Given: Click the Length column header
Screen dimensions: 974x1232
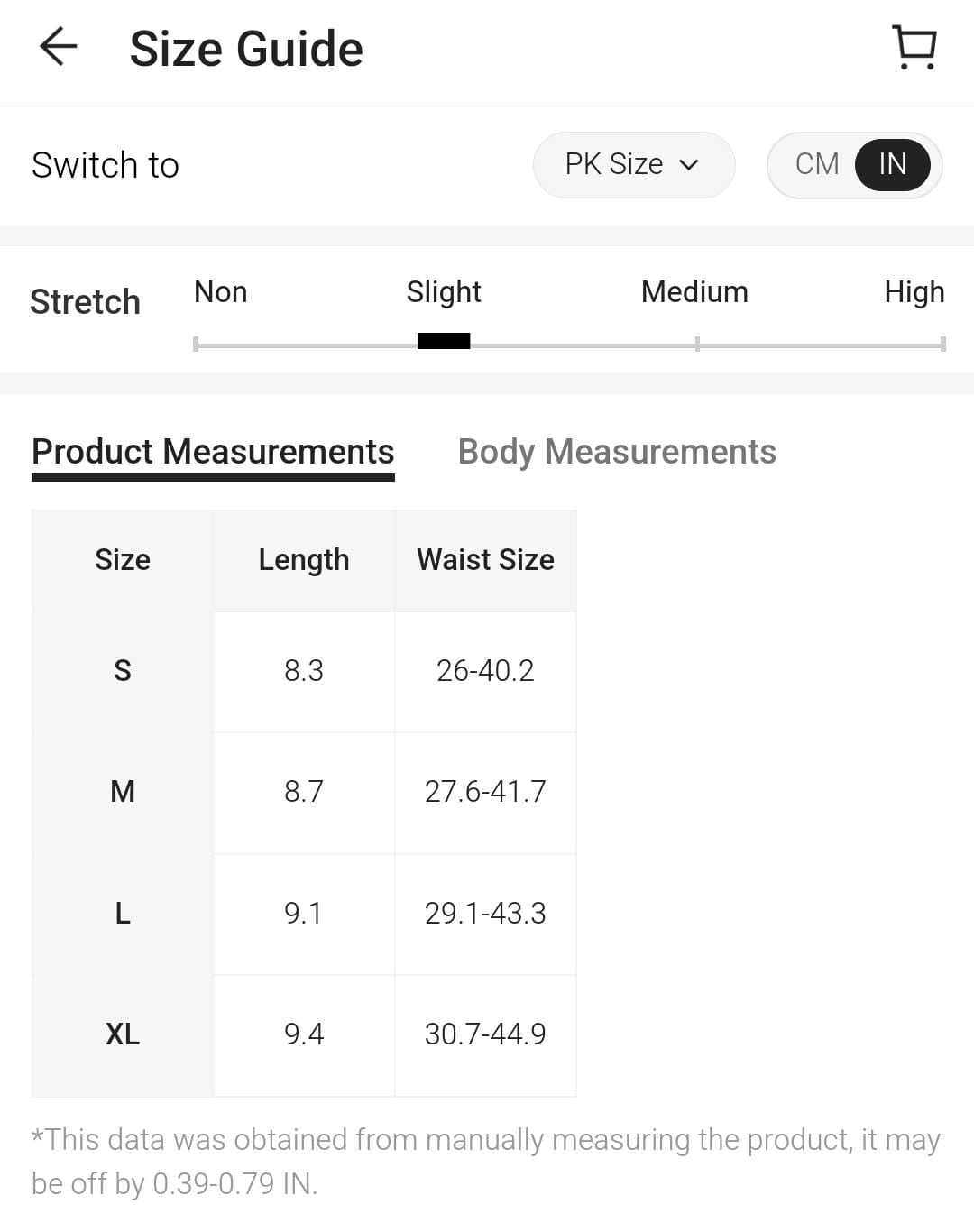Looking at the screenshot, I should pyautogui.click(x=304, y=560).
